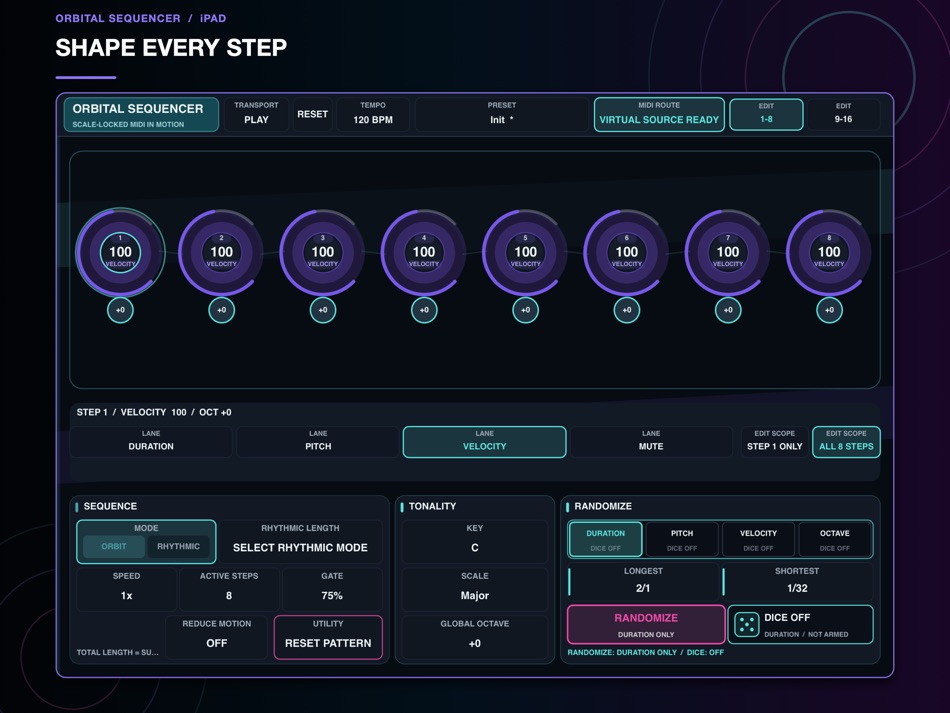Click the Step 1 / Velocity 100 status text
950x713 pixels.
click(154, 412)
